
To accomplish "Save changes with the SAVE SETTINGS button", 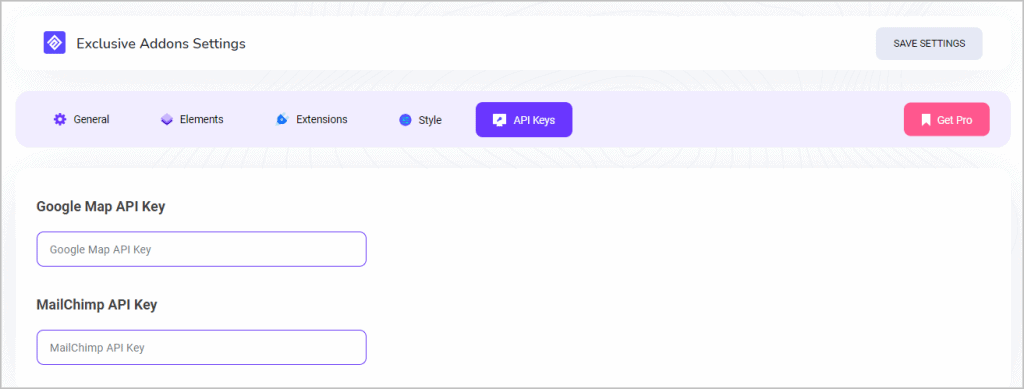I will point(929,44).
